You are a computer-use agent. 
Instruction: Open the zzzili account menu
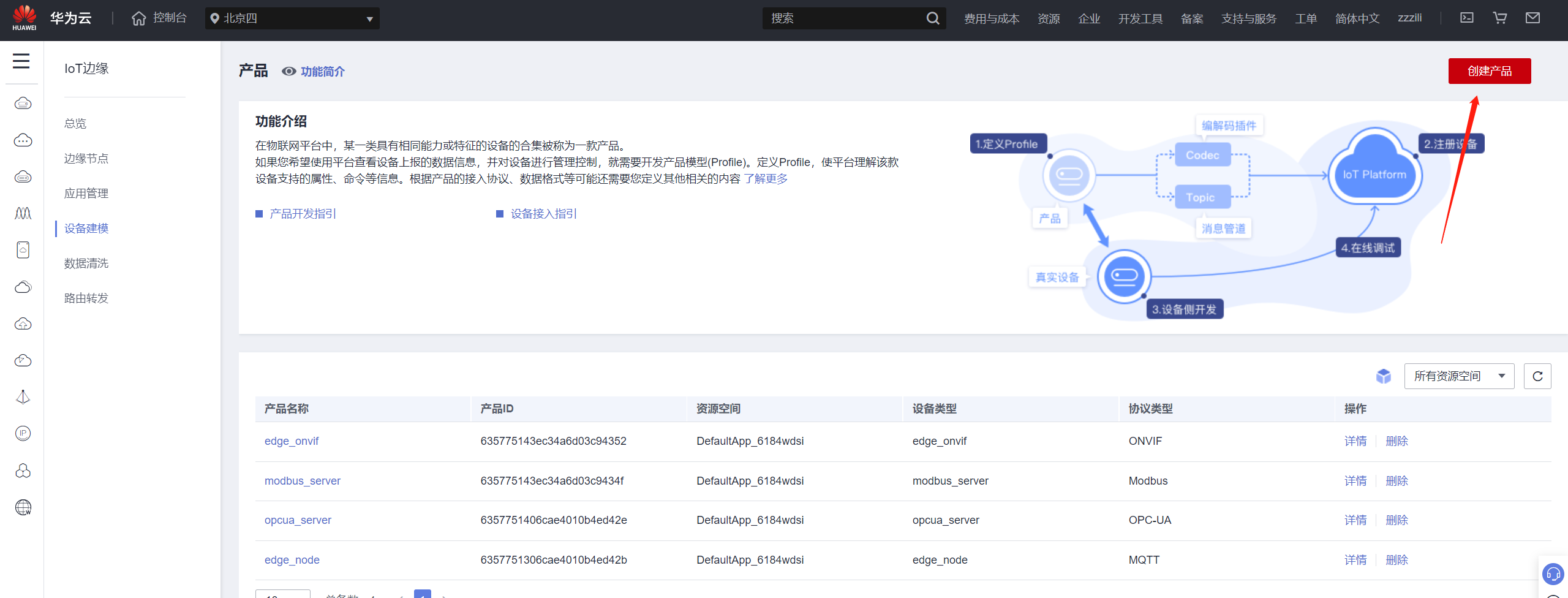[x=1409, y=18]
